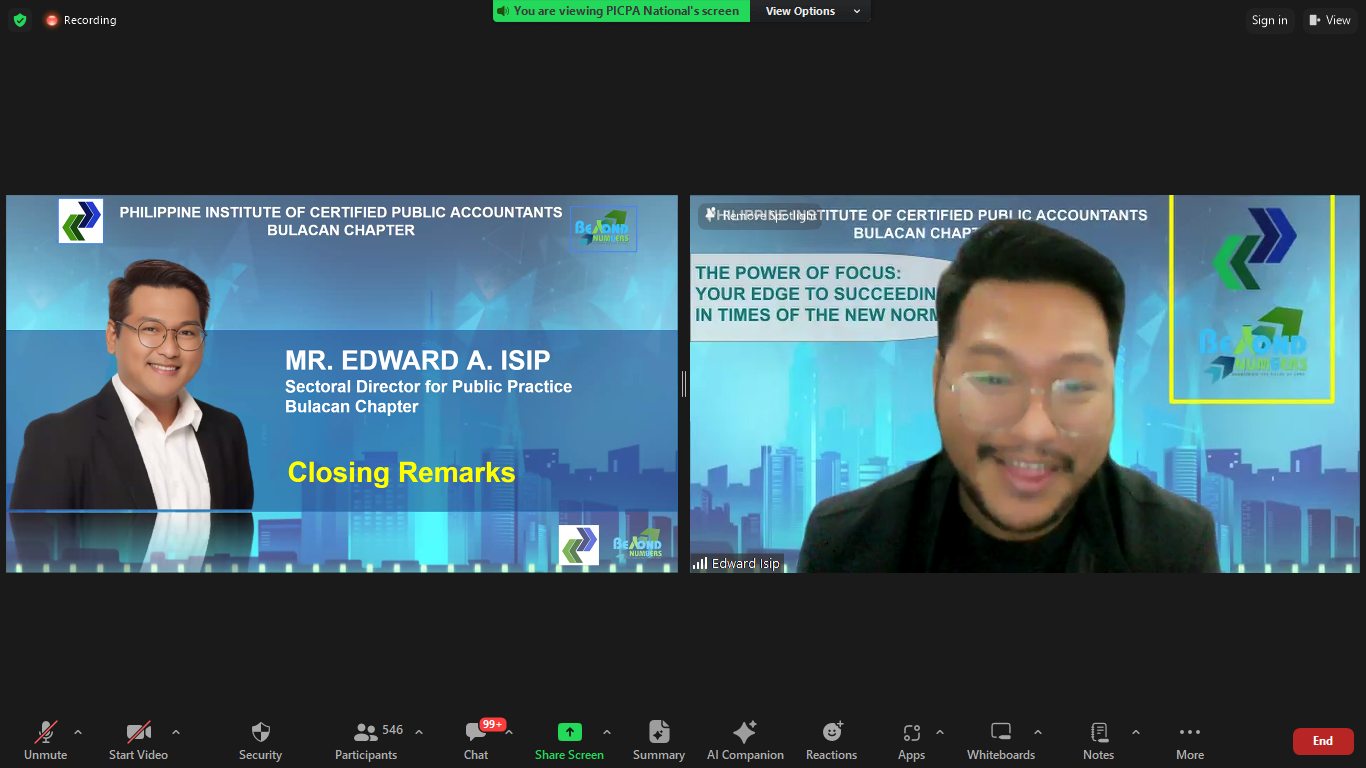Expand the chevron next to Whiteboards
This screenshot has height=768, width=1366.
pyautogui.click(x=1037, y=732)
